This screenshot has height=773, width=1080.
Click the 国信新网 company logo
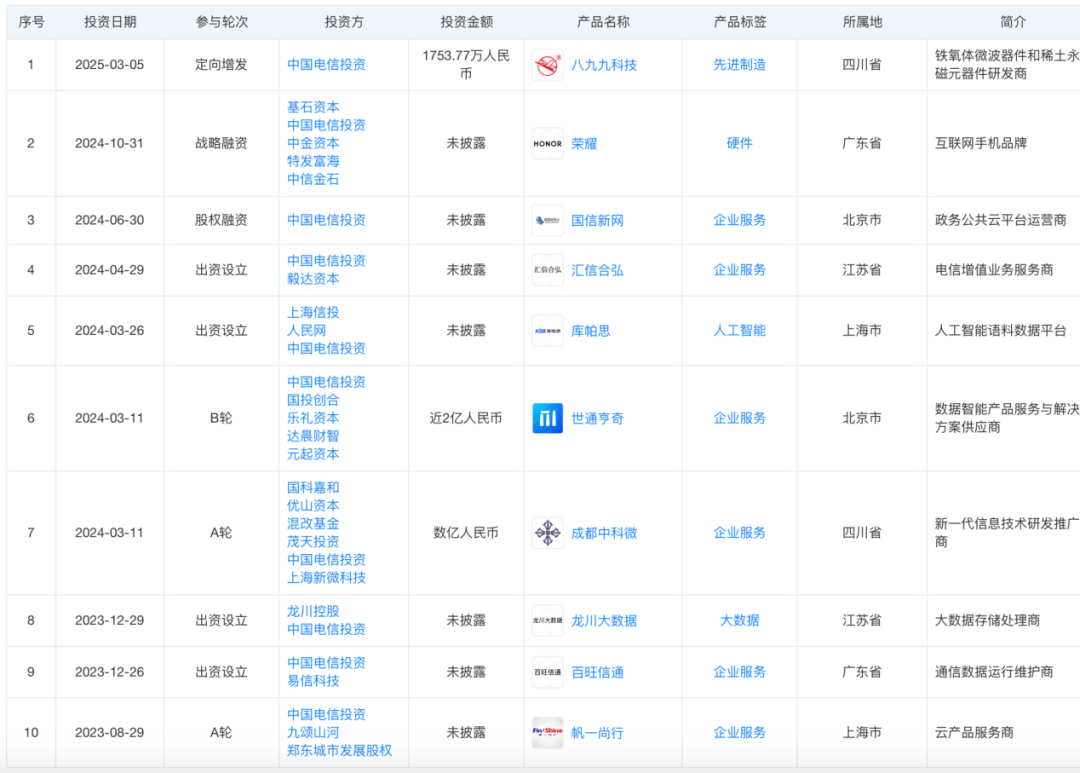coord(547,220)
